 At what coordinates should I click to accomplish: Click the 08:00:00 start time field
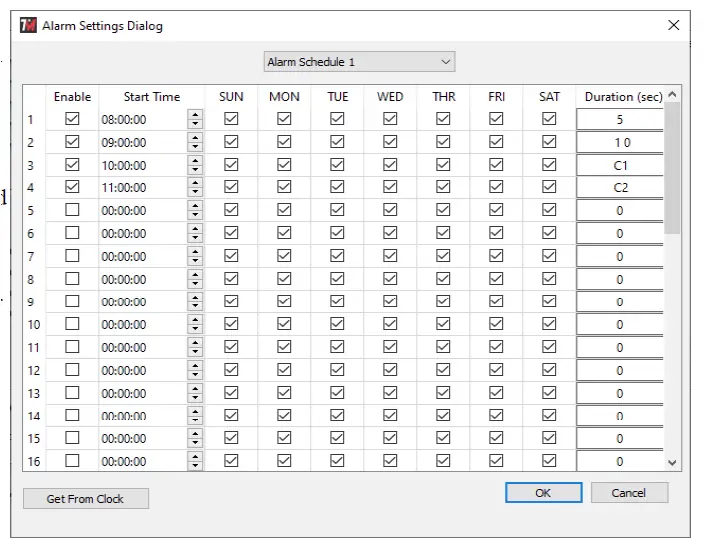[x=143, y=120]
